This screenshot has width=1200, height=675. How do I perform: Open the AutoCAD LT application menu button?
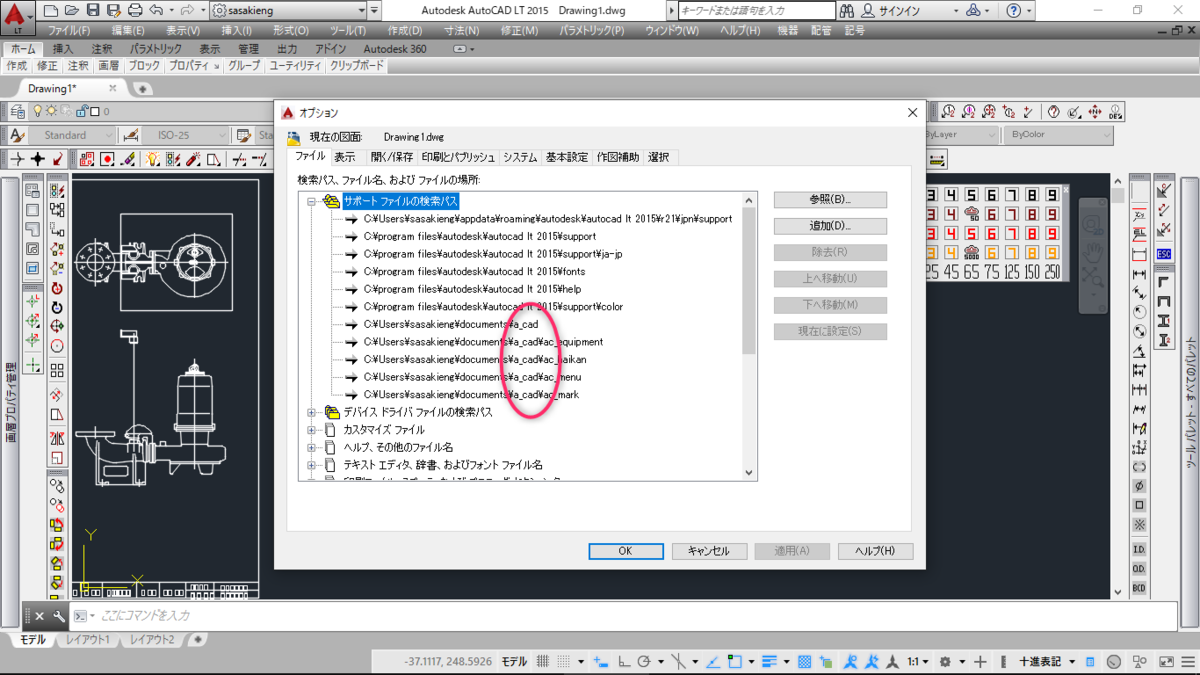[x=18, y=17]
